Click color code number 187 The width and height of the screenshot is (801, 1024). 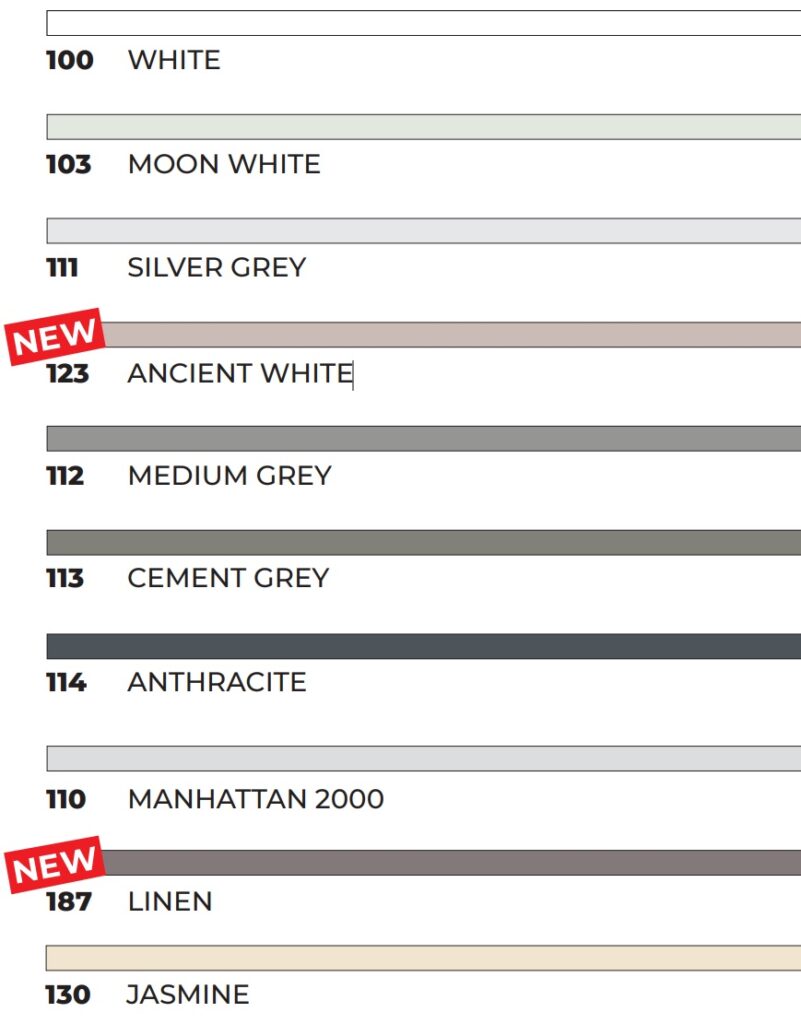69,902
